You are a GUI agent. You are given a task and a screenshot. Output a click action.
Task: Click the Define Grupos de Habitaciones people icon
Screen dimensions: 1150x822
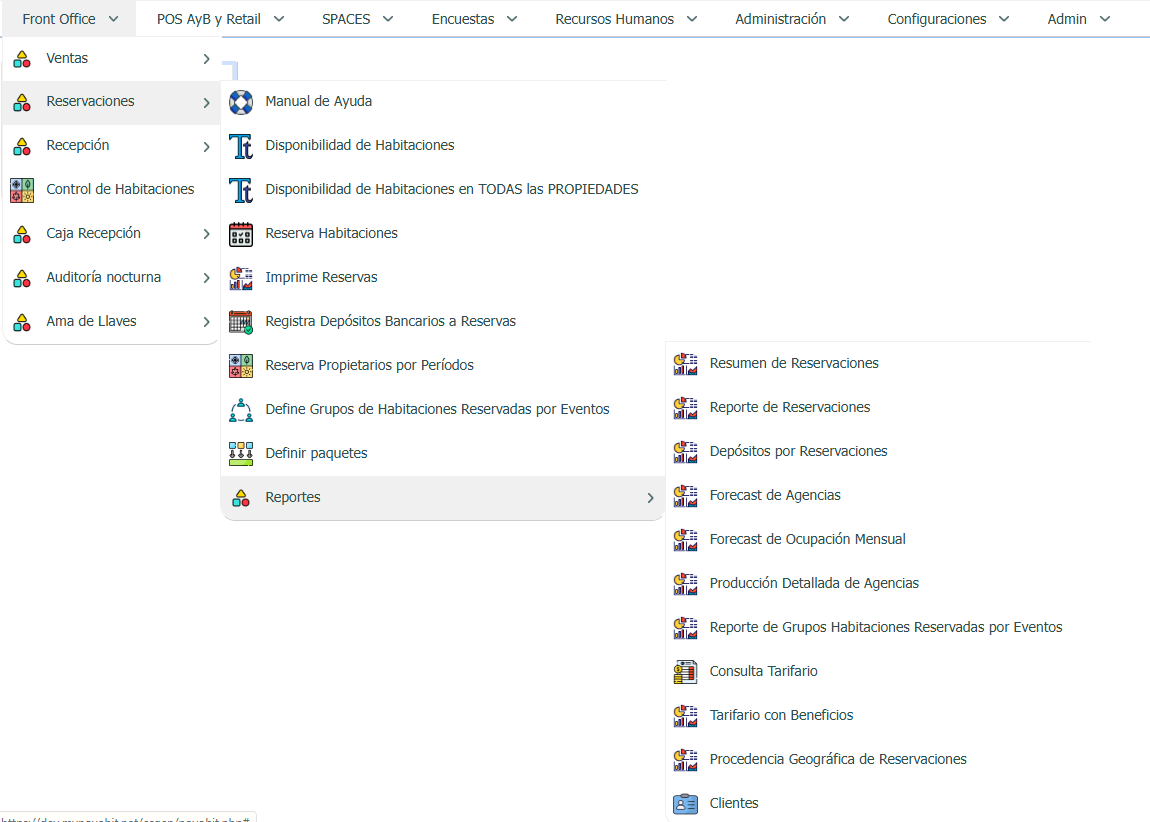[x=241, y=410]
